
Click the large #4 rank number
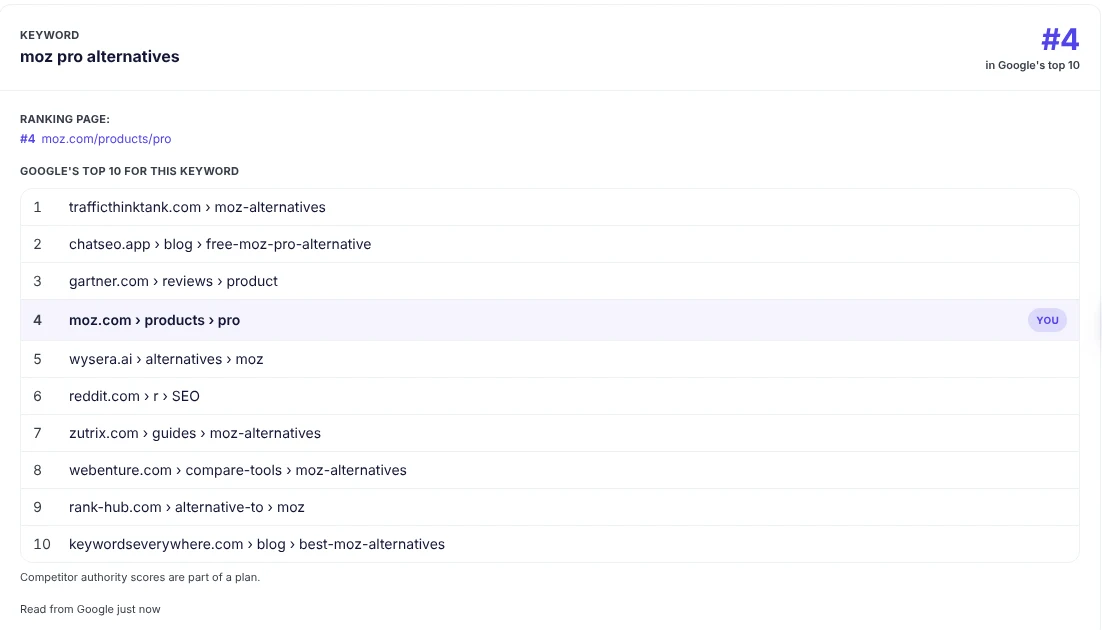[1060, 39]
